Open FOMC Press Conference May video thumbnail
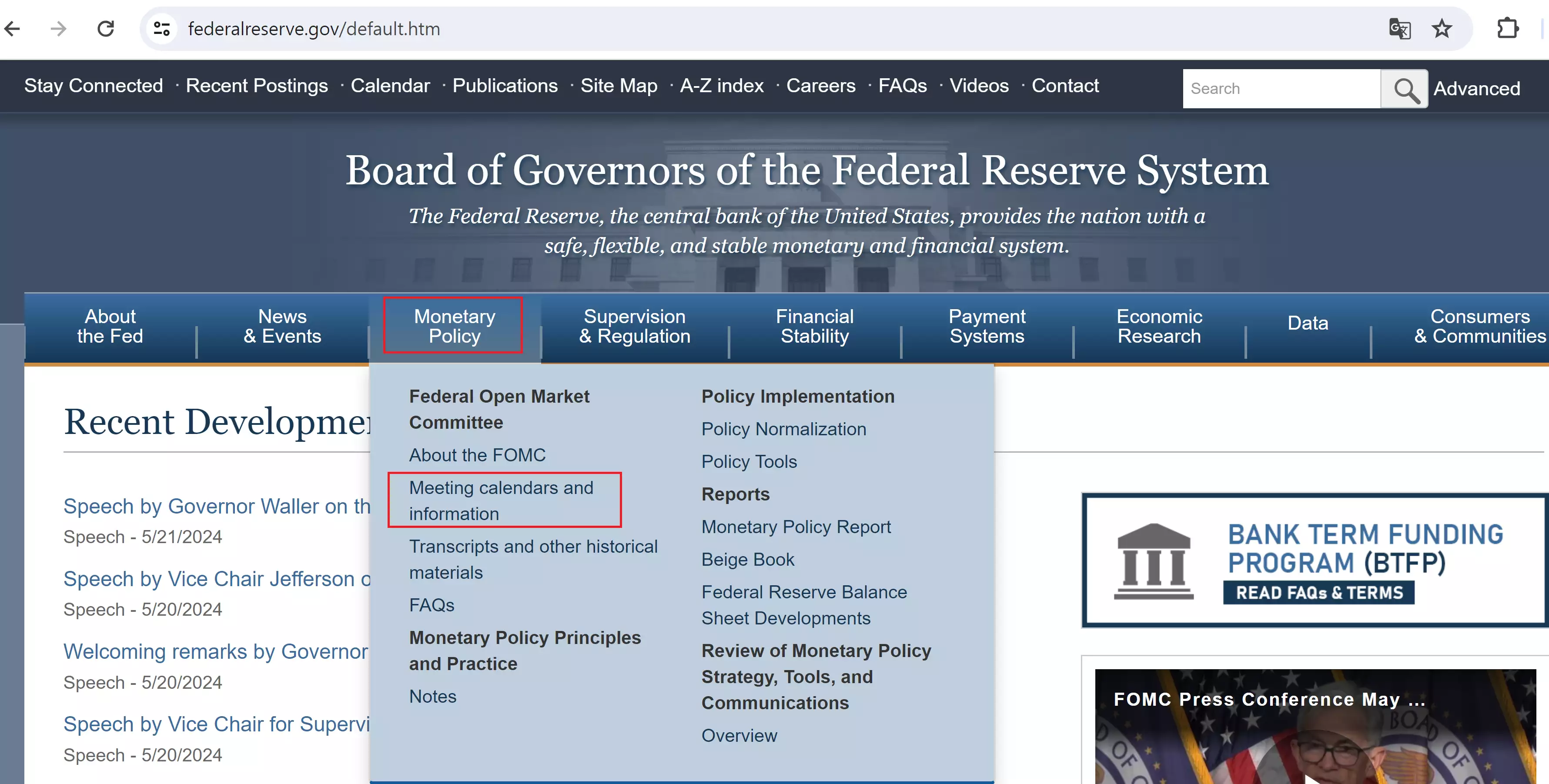Viewport: 1549px width, 784px height. (1315, 726)
